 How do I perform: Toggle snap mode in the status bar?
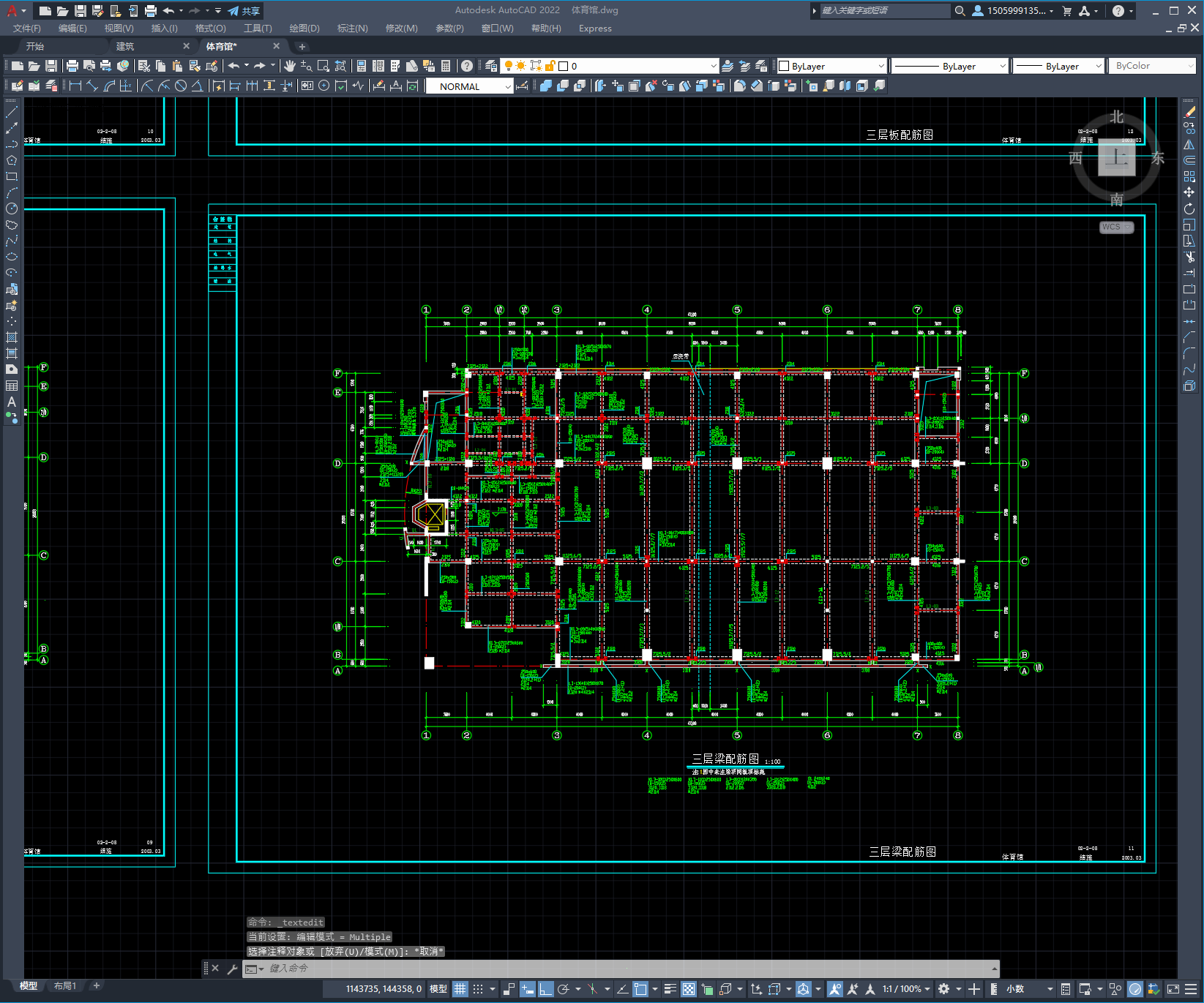pos(478,989)
